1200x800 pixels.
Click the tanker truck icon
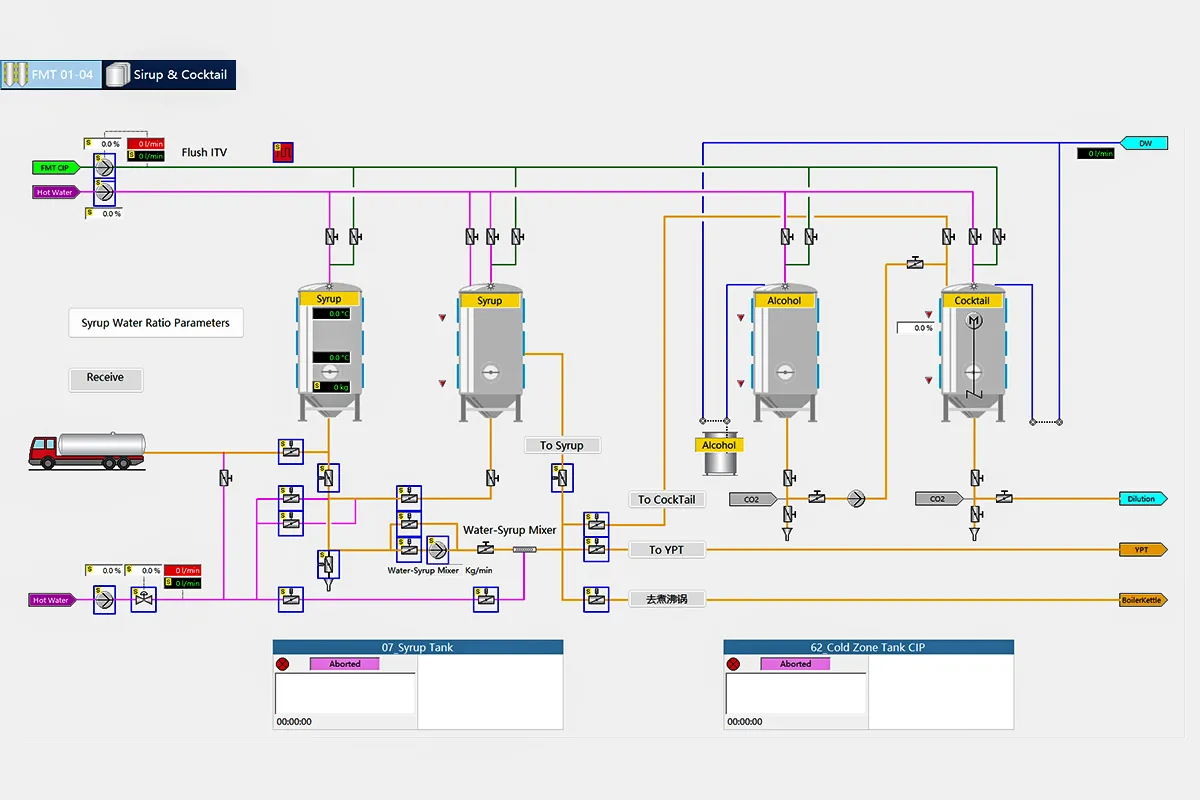click(x=87, y=450)
